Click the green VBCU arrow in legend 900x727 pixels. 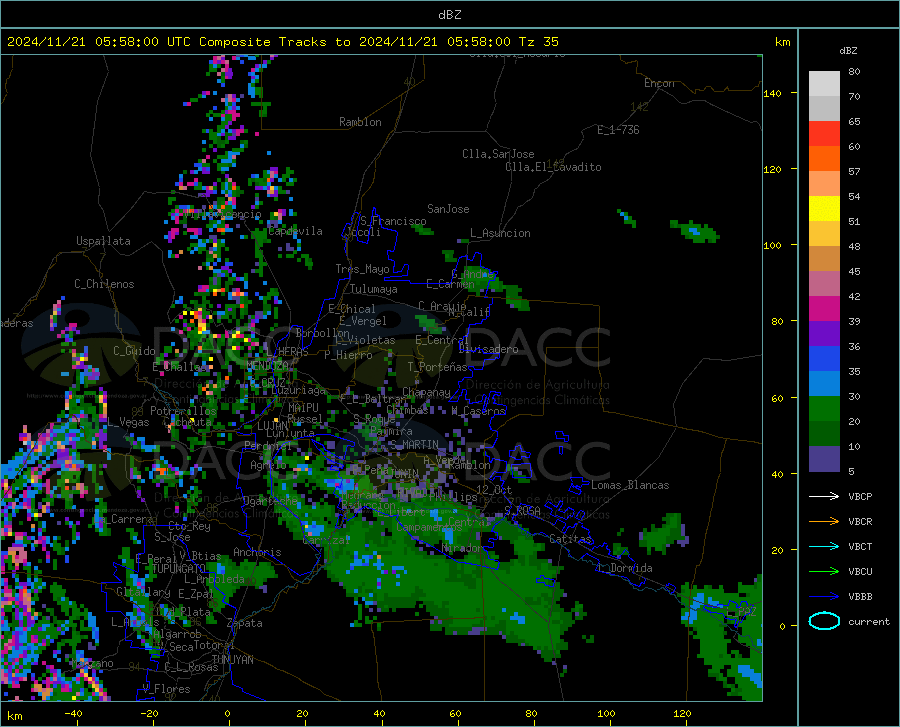click(824, 572)
